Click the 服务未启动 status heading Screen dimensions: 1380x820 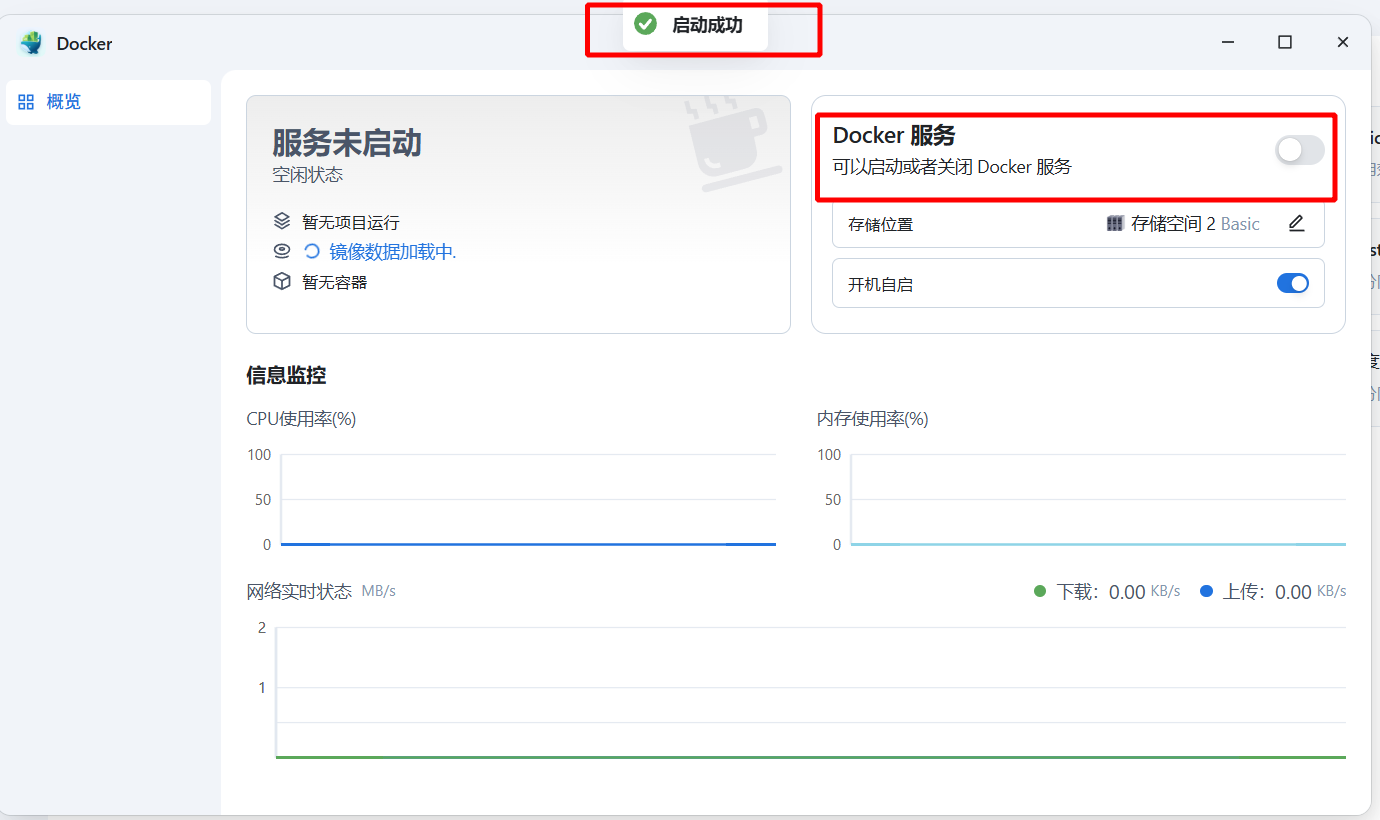pos(347,143)
